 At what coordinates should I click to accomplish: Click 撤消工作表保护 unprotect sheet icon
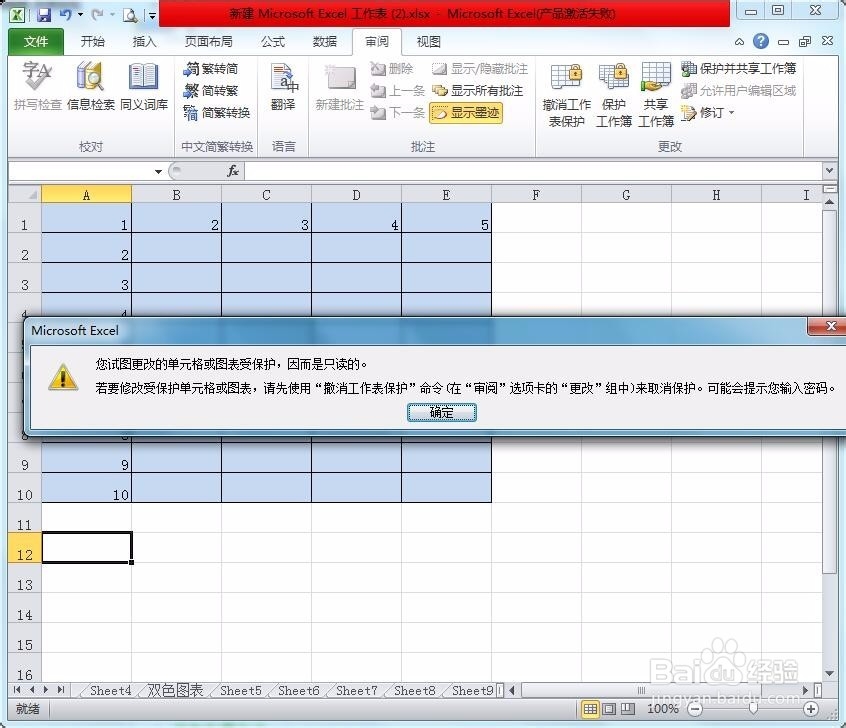click(567, 94)
